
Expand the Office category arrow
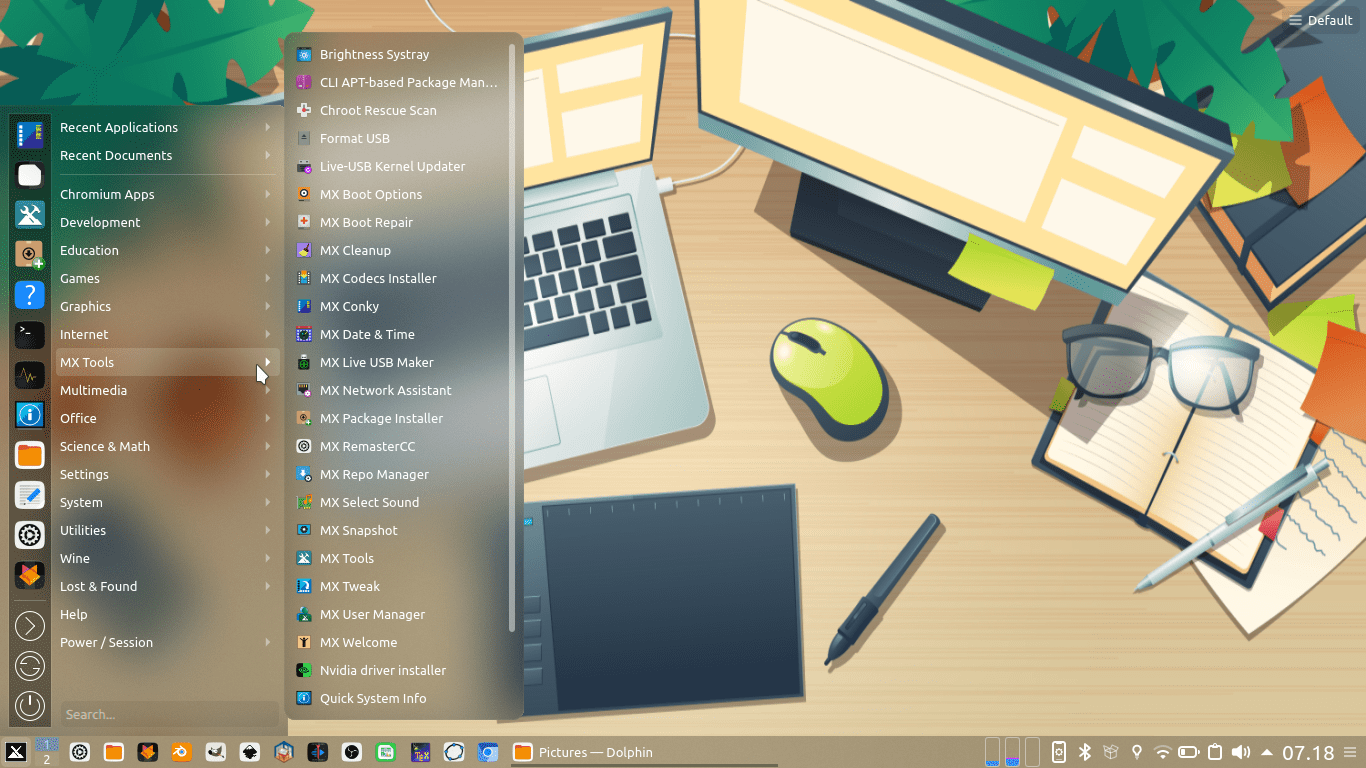point(268,418)
